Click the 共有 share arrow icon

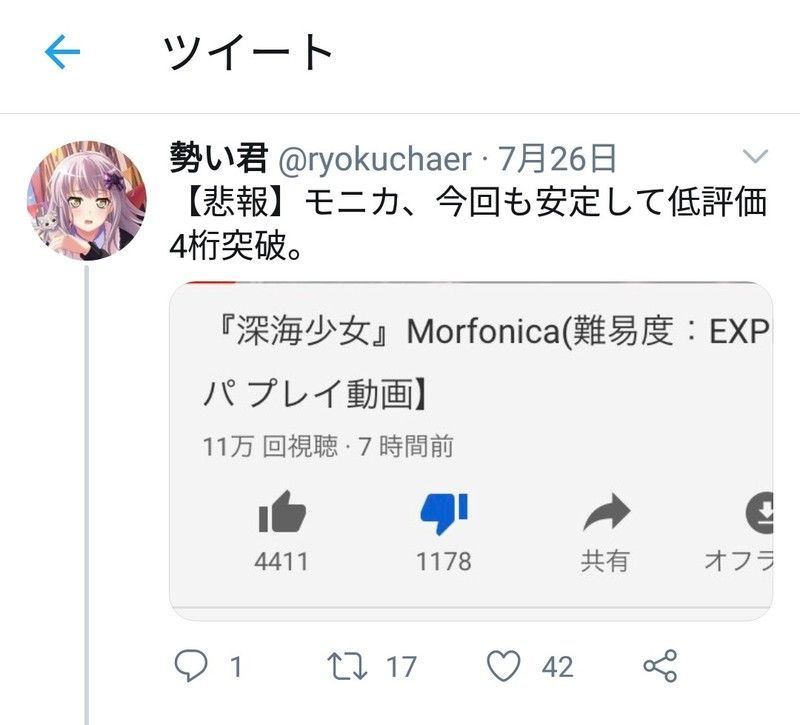[607, 512]
